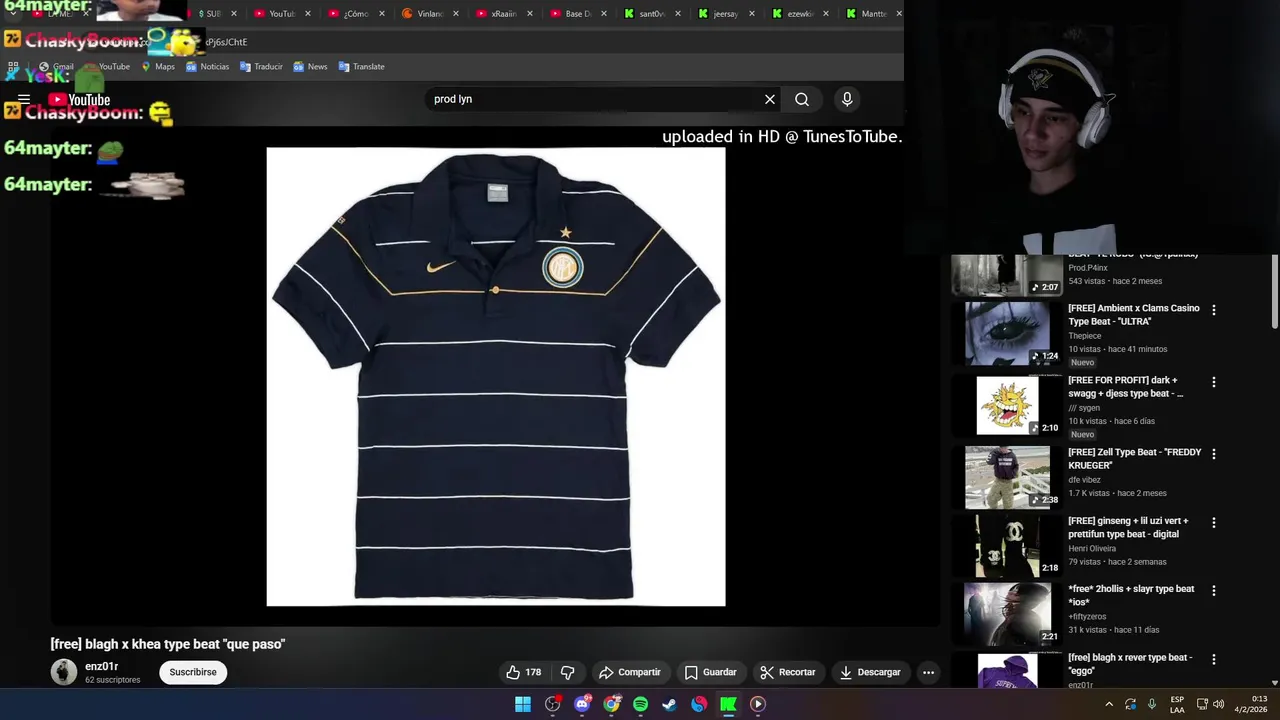Go to the YouTube home logo
This screenshot has height=720, width=1280.
point(79,100)
